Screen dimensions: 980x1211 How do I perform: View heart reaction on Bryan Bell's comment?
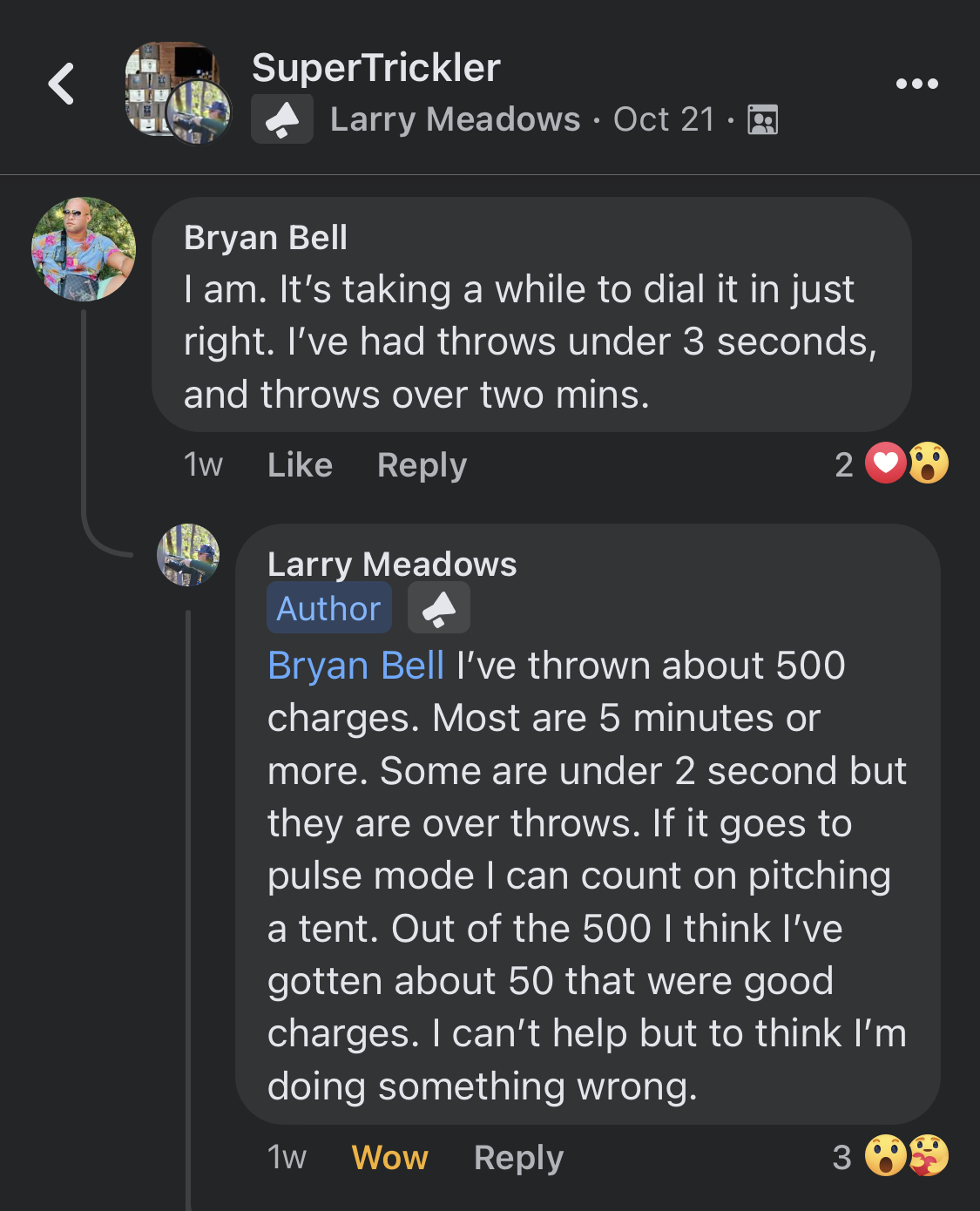[886, 463]
